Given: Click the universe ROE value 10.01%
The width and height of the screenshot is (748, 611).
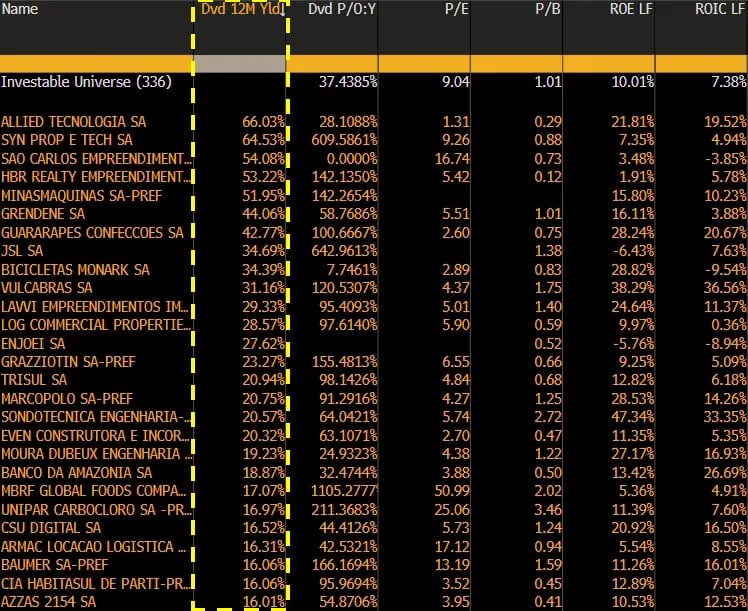Looking at the screenshot, I should 633,82.
